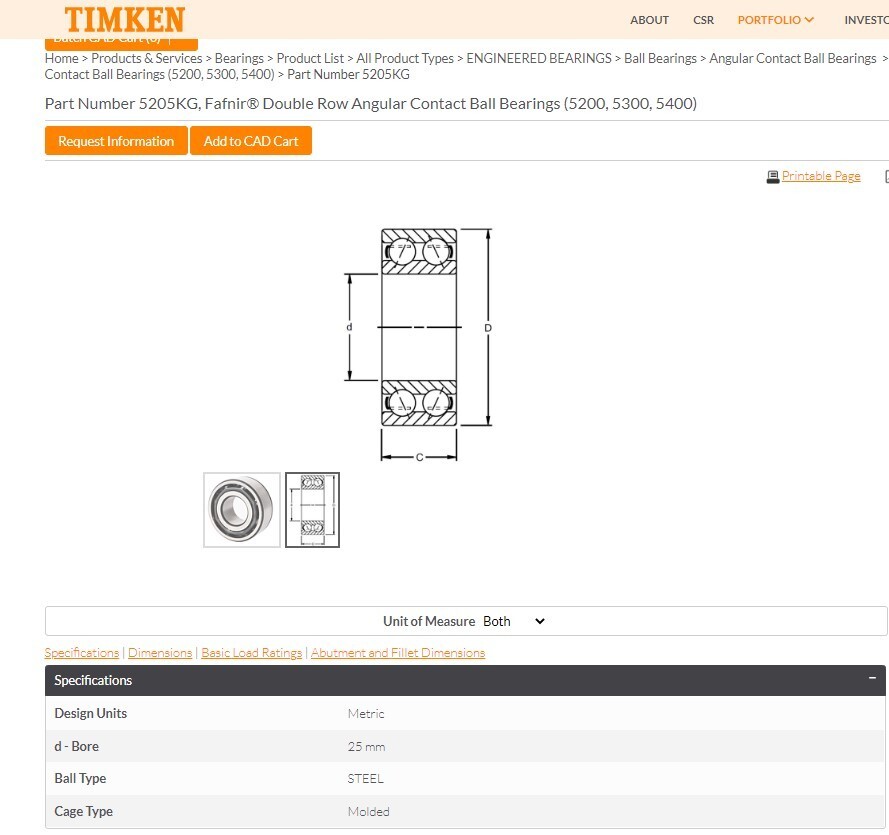
Task: Select the '25 mm' bore value
Action: 366,747
